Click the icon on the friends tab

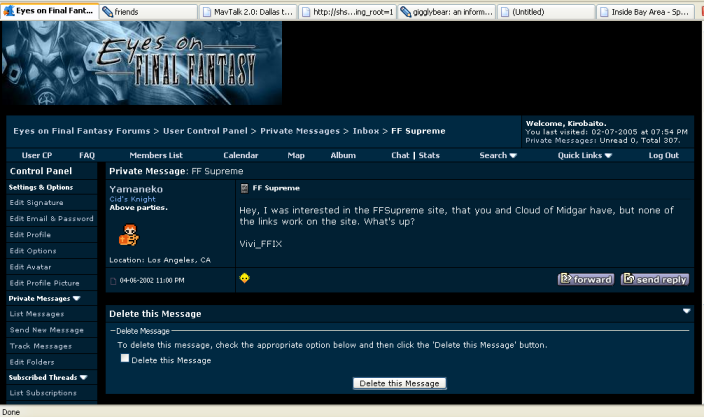pos(107,12)
